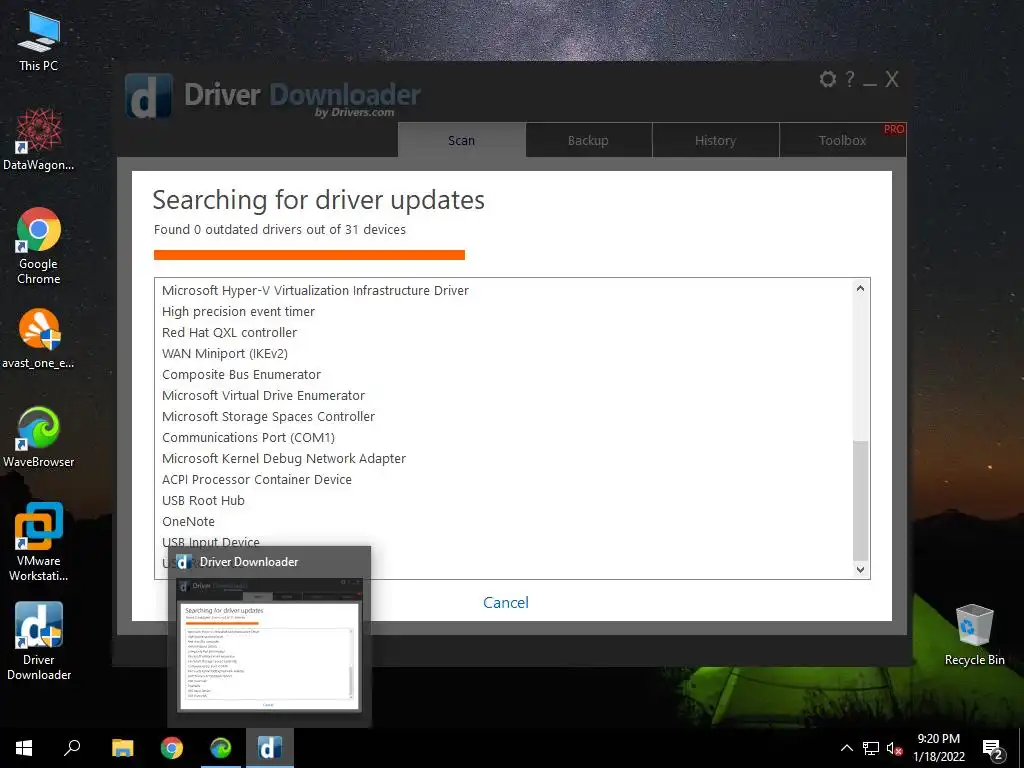Select High precision event timer row
This screenshot has height=768, width=1024.
click(238, 312)
